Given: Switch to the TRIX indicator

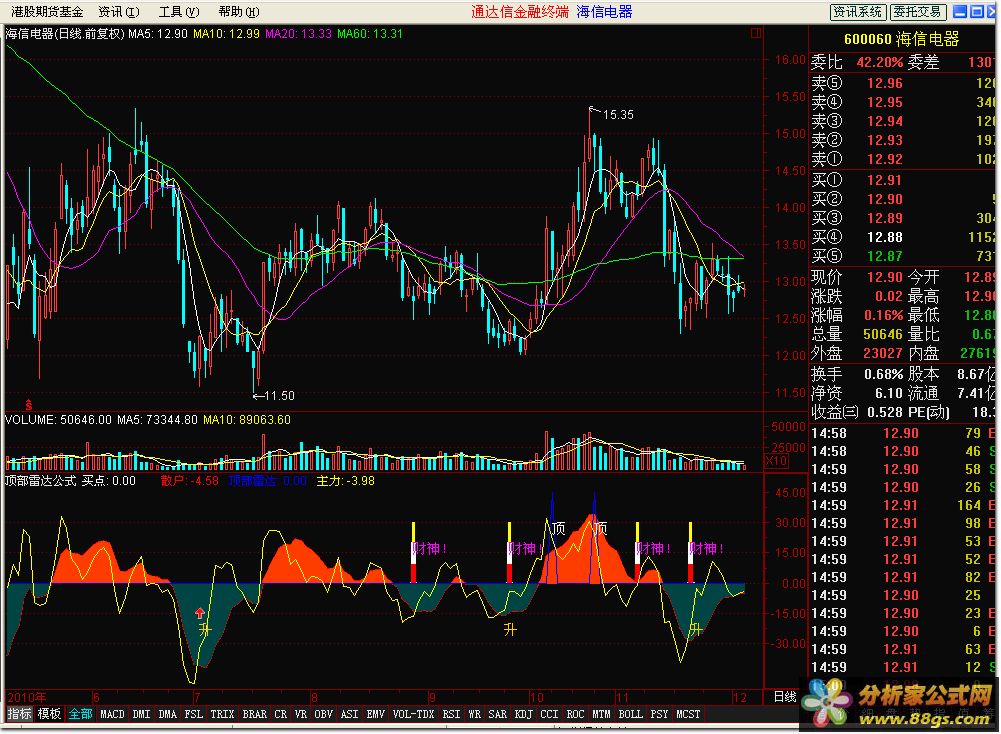Looking at the screenshot, I should [222, 714].
